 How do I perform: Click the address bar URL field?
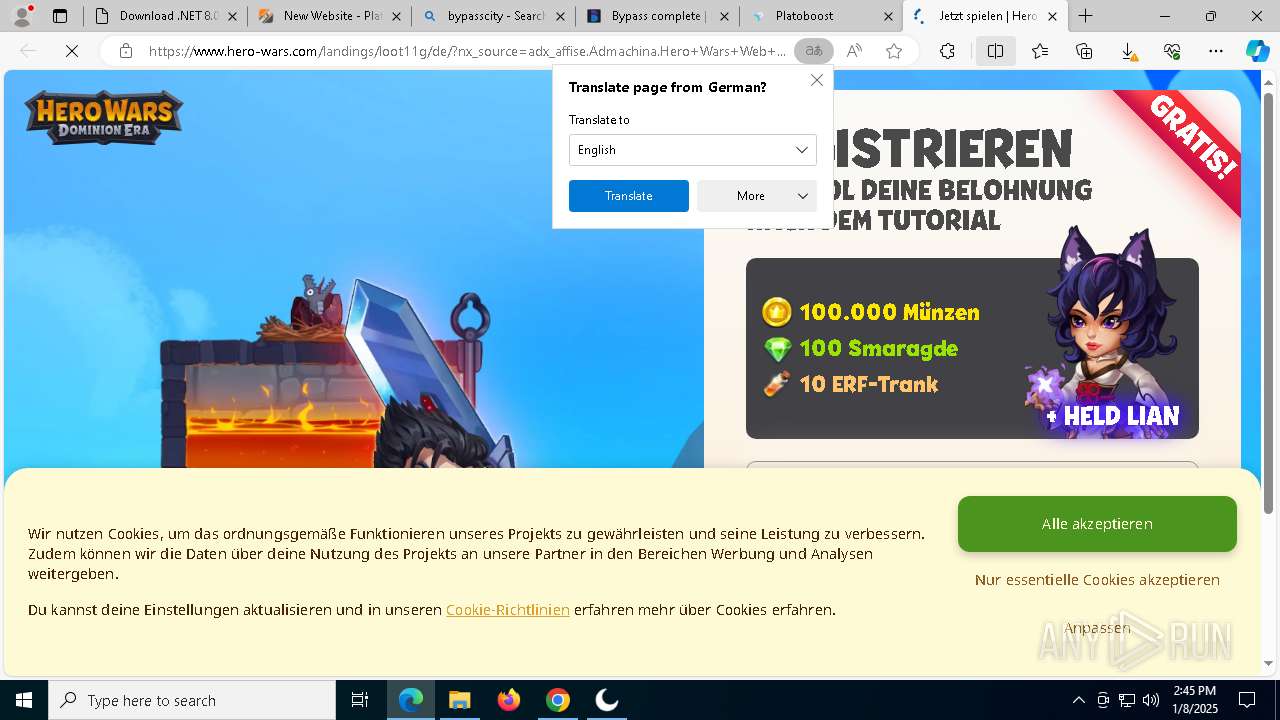click(x=468, y=51)
